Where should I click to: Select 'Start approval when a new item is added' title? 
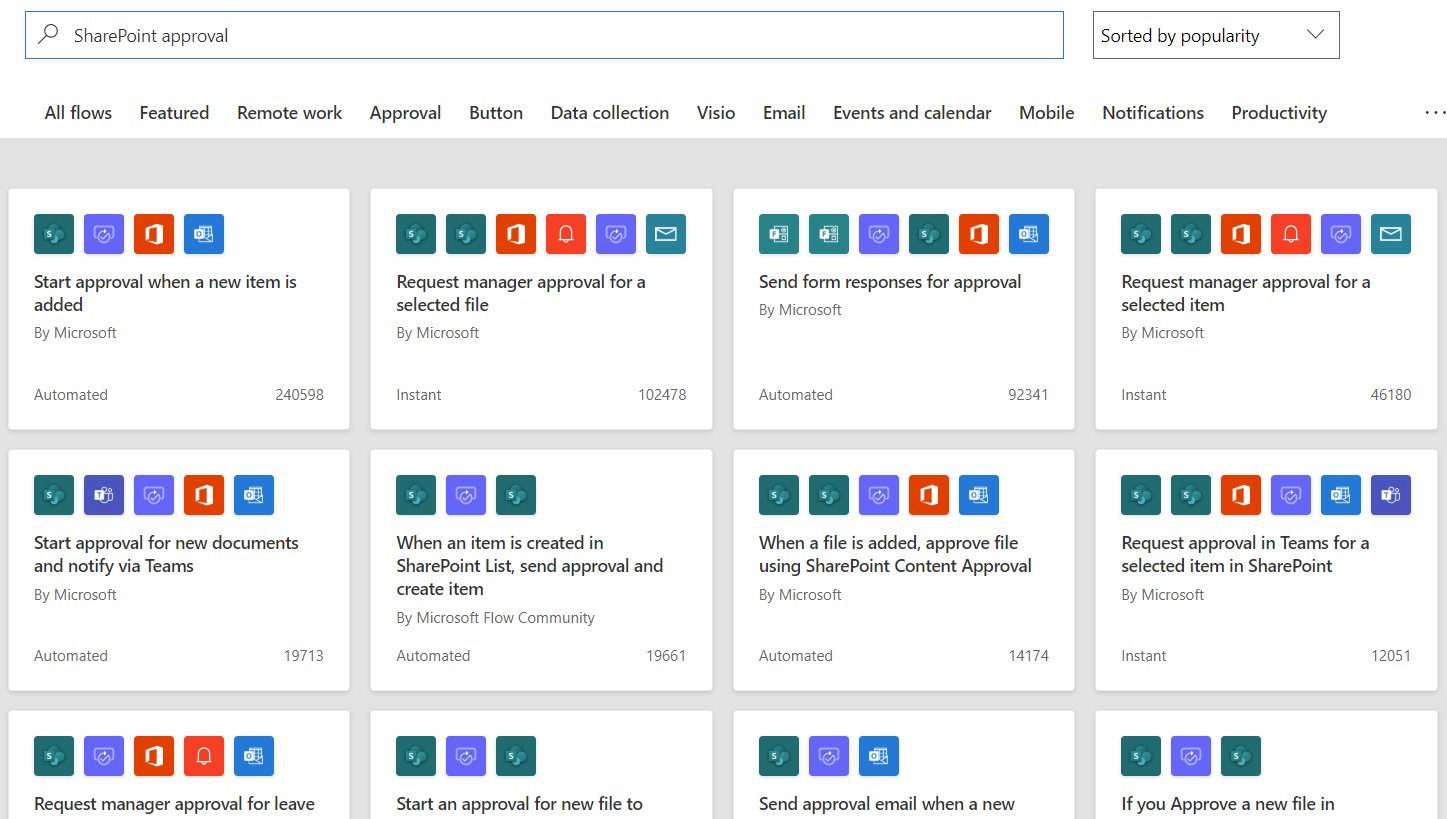tap(165, 293)
